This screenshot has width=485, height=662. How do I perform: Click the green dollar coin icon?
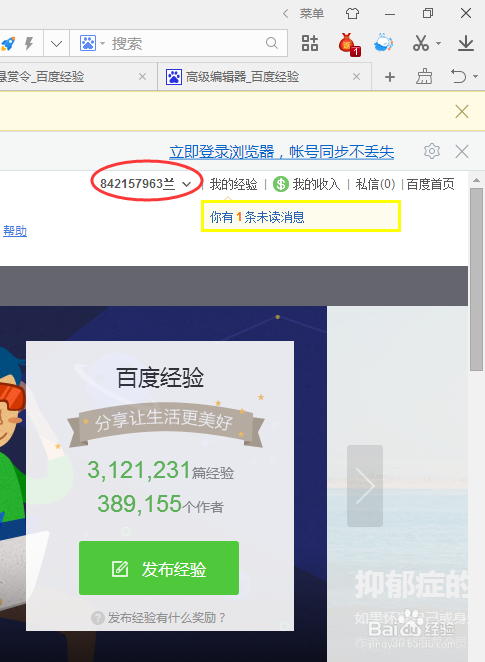tap(281, 184)
